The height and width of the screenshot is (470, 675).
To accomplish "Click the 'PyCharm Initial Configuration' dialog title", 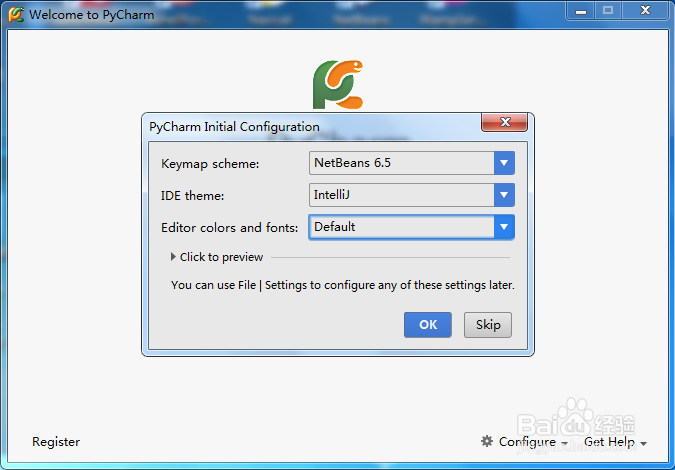I will point(234,127).
